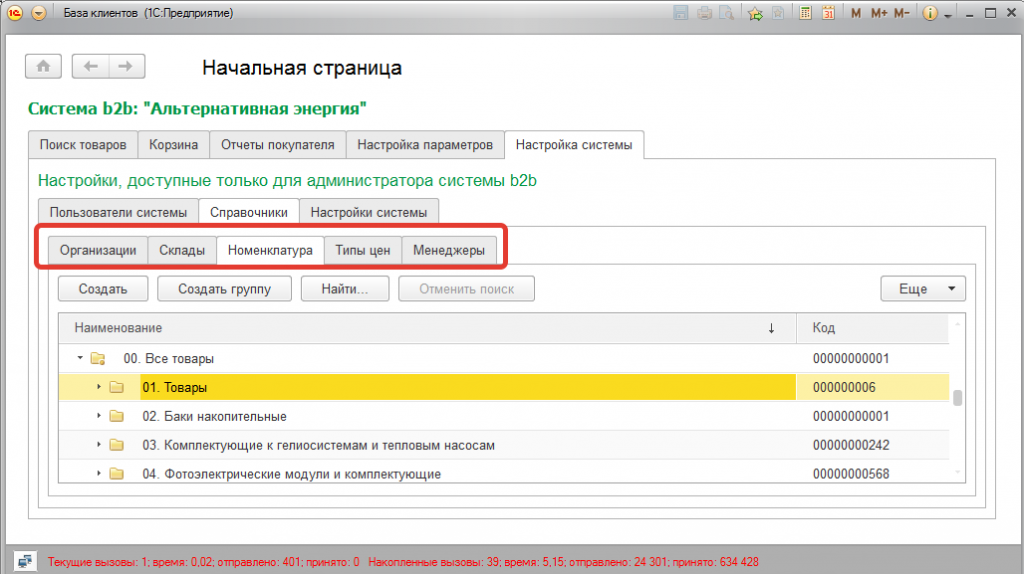Click scrollbar up arrow of list
The width and height of the screenshot is (1024, 574).
tap(957, 323)
